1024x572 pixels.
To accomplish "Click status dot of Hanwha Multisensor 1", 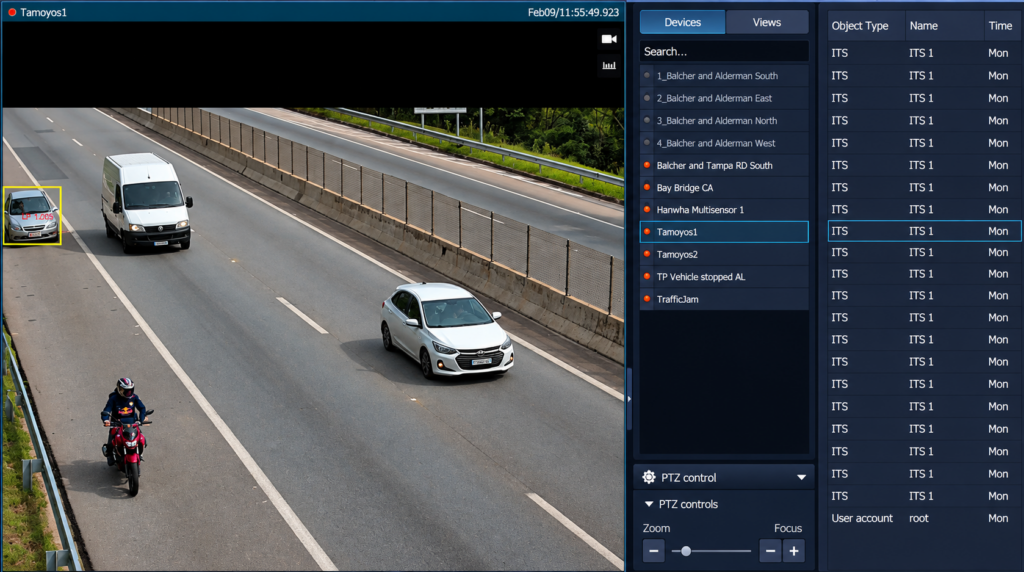I will click(647, 210).
